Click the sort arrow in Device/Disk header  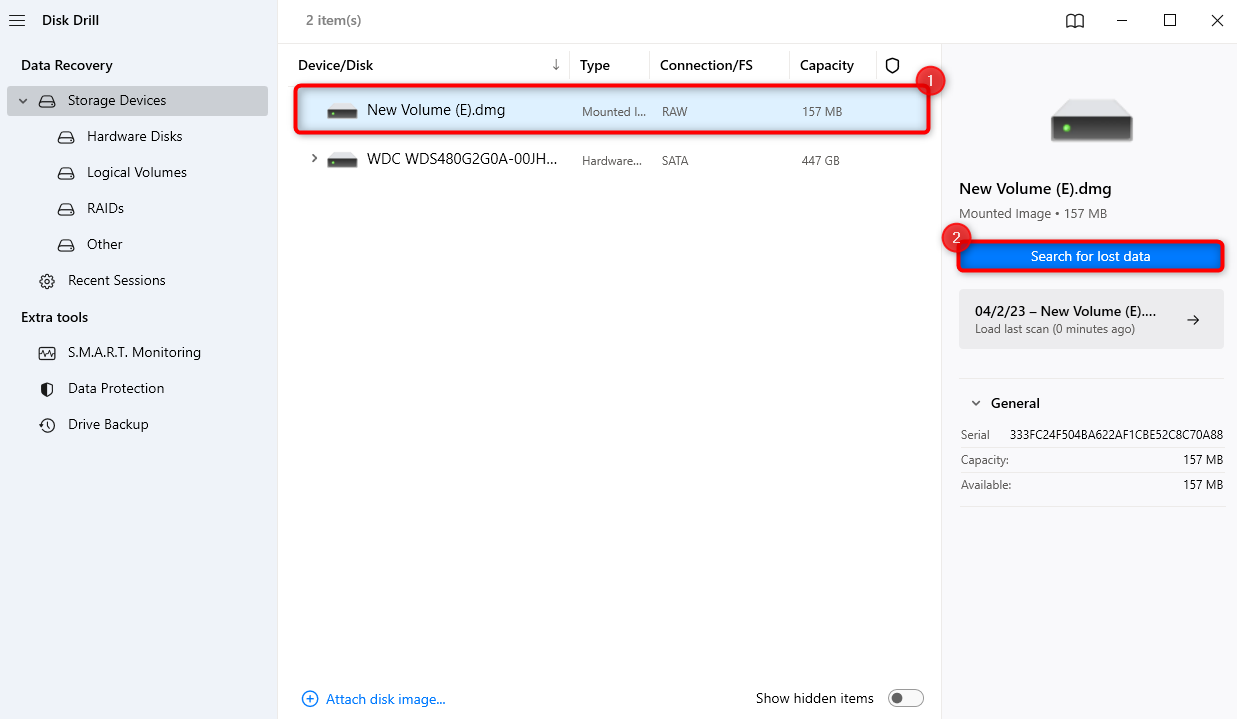[556, 65]
